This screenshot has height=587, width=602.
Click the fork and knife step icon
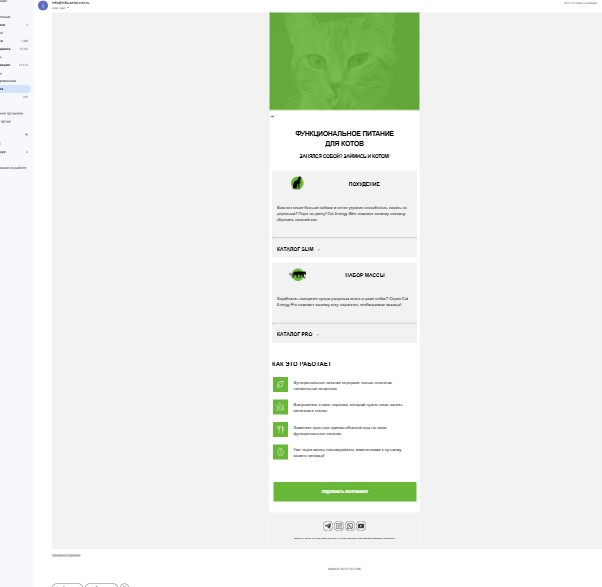(280, 429)
